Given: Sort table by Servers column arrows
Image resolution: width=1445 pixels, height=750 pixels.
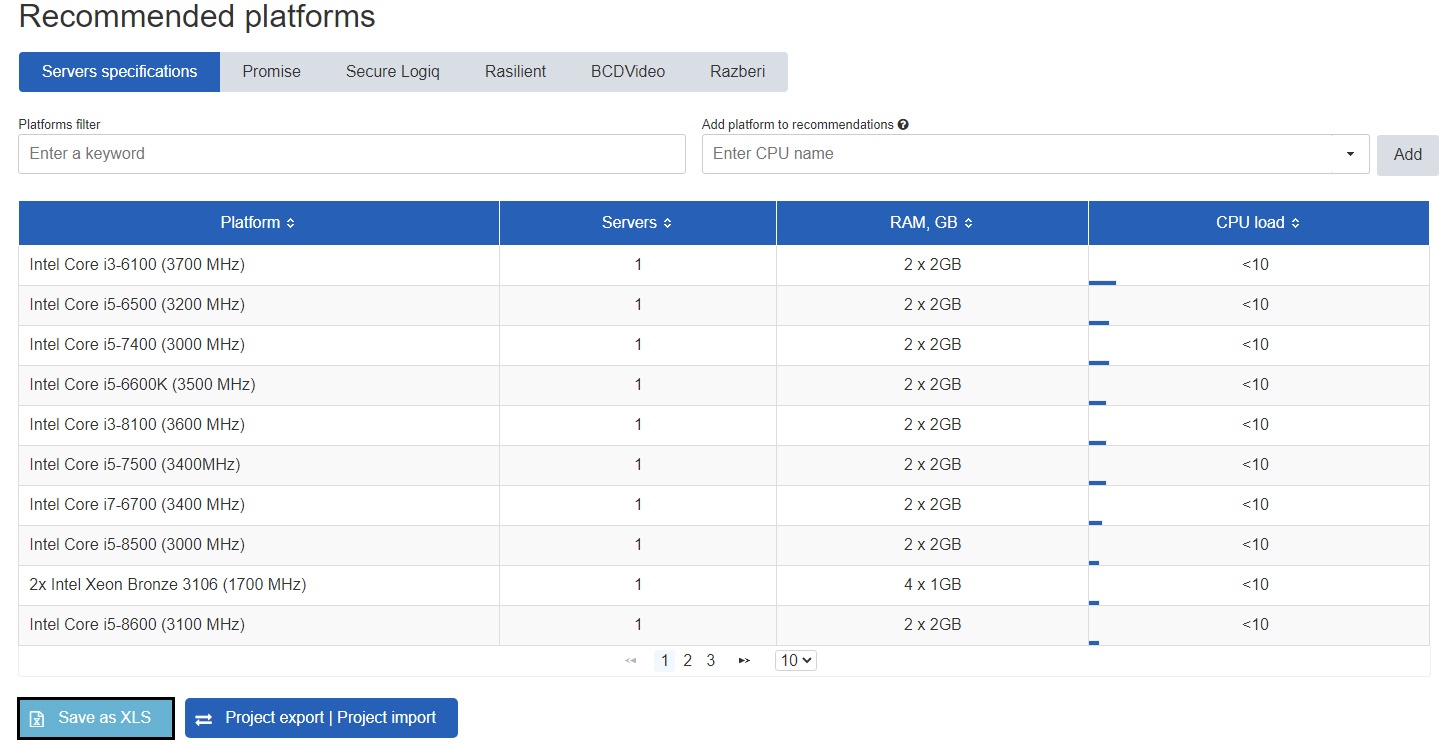Looking at the screenshot, I should (x=667, y=223).
